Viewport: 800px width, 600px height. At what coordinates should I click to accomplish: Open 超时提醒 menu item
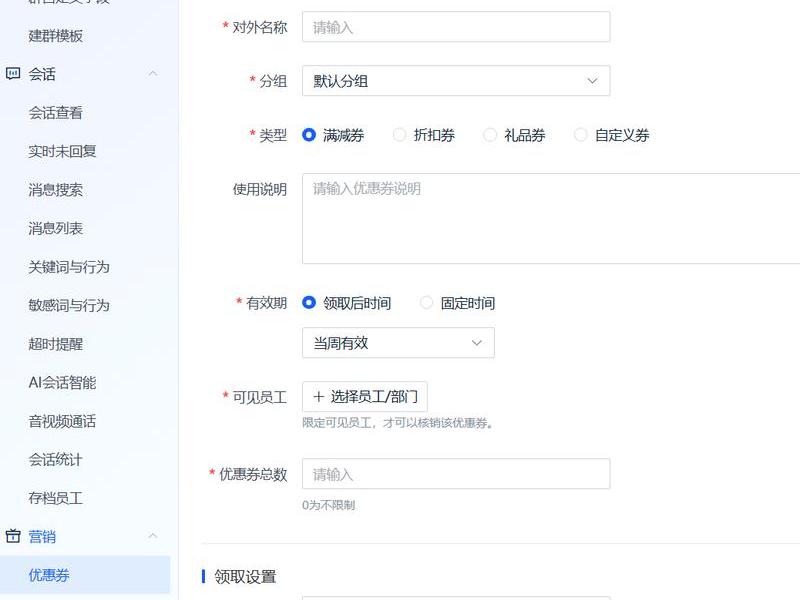tap(56, 344)
